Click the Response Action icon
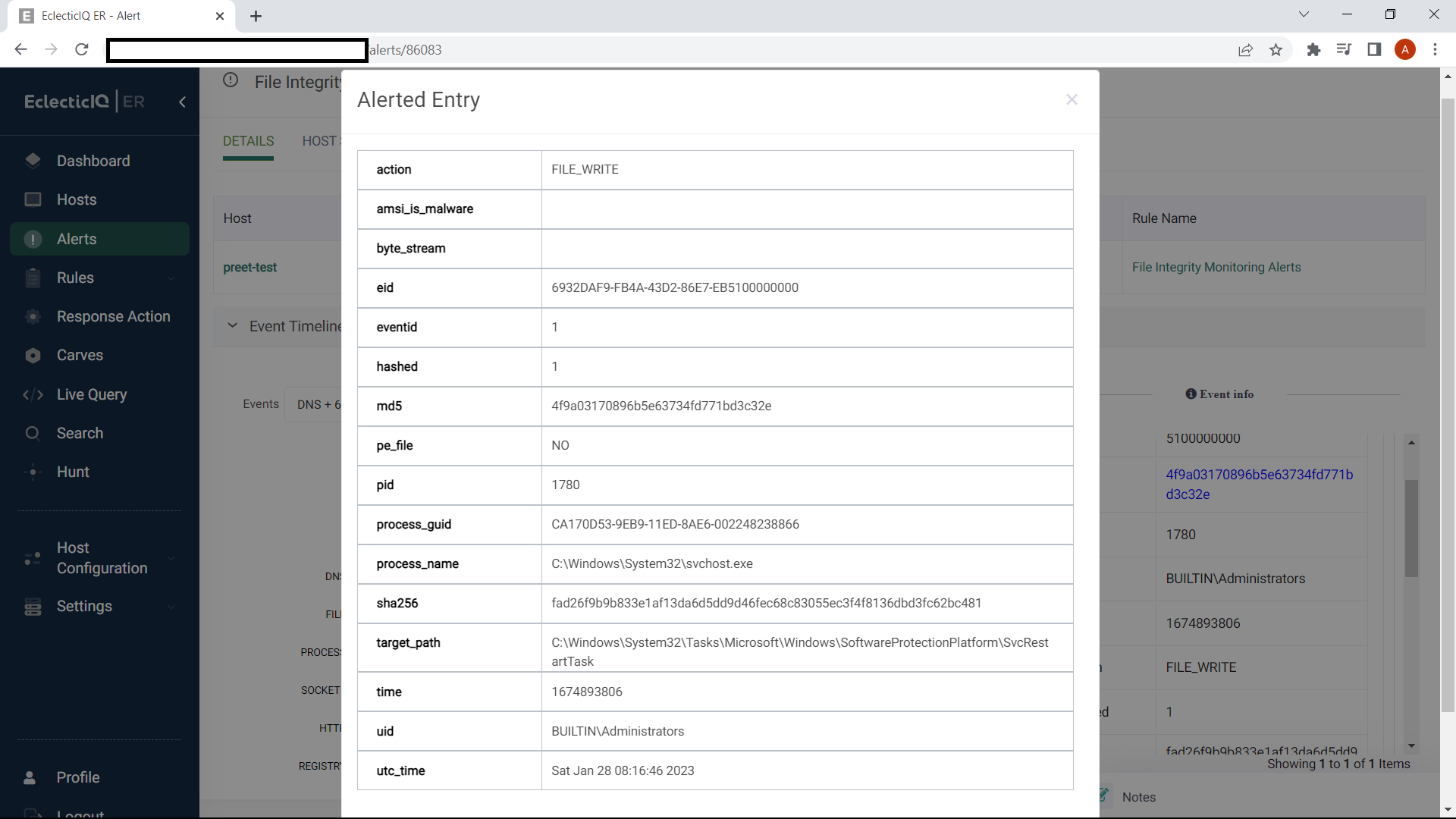This screenshot has height=819, width=1456. (33, 316)
